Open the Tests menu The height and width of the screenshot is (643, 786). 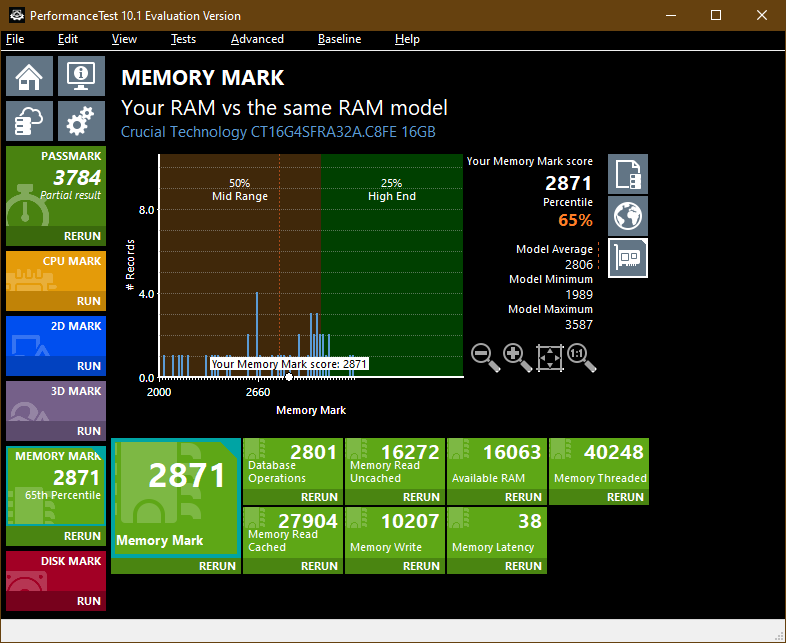[183, 39]
